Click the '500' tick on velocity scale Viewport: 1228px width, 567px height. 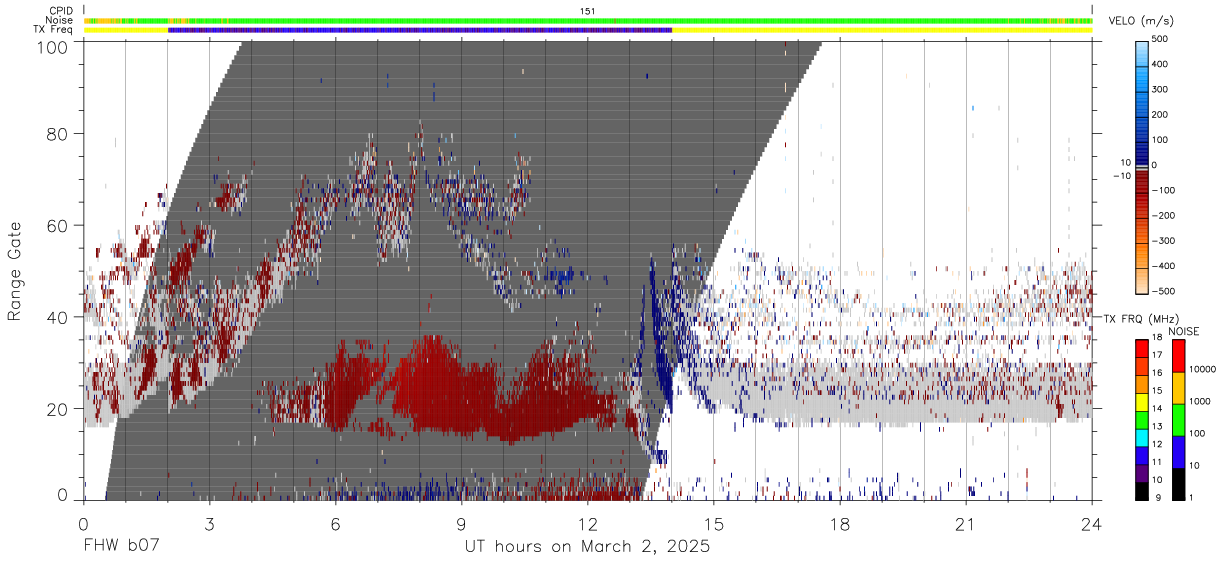(1160, 40)
